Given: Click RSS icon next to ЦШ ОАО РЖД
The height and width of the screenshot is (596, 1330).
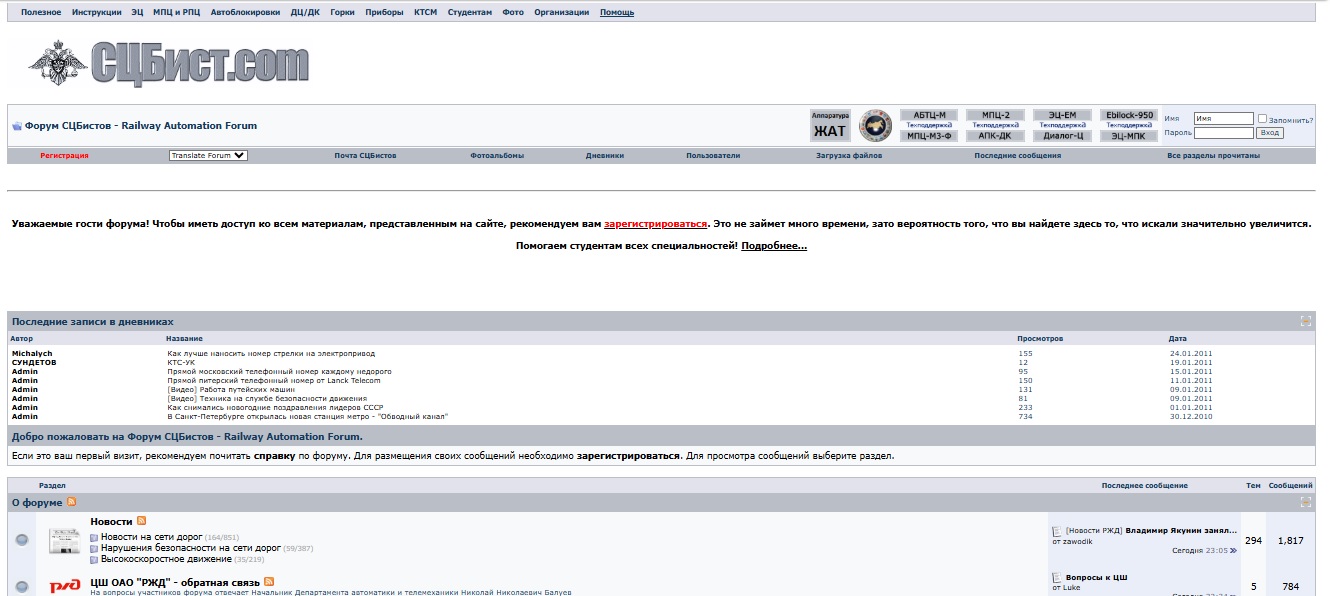Looking at the screenshot, I should tap(270, 582).
